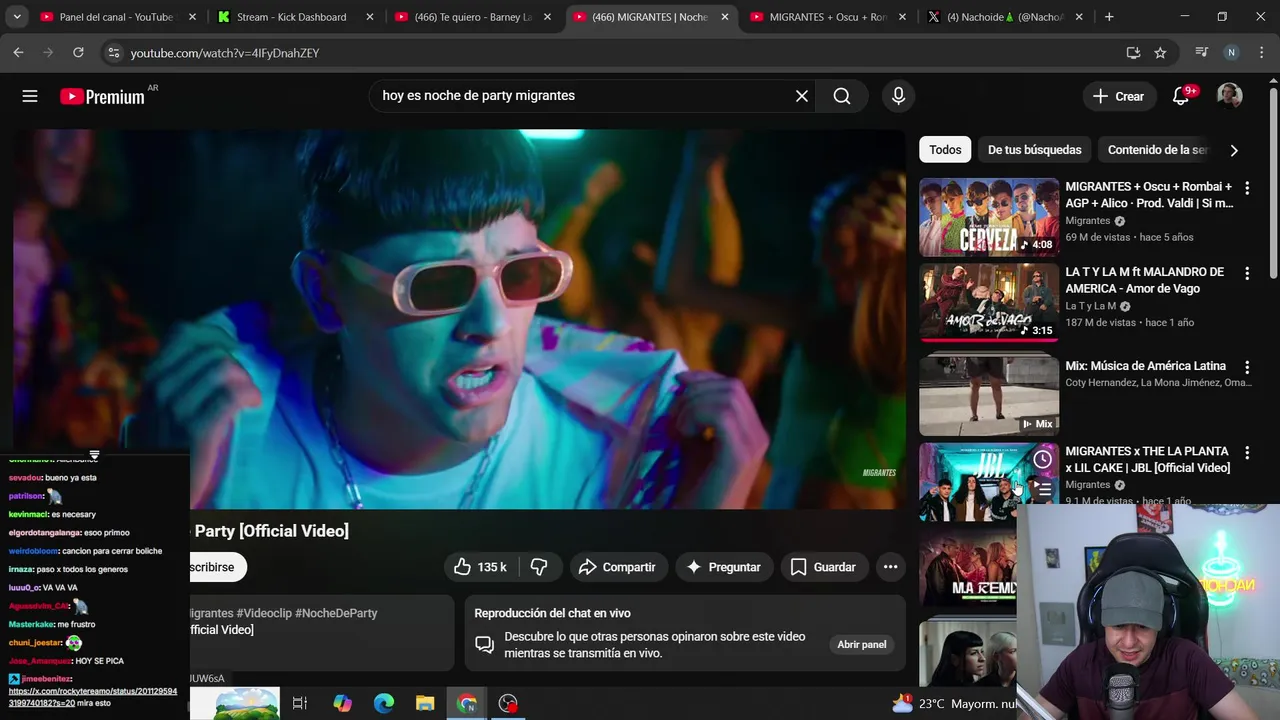Go back with the browser back arrow
This screenshot has width=1280, height=720.
(x=18, y=52)
